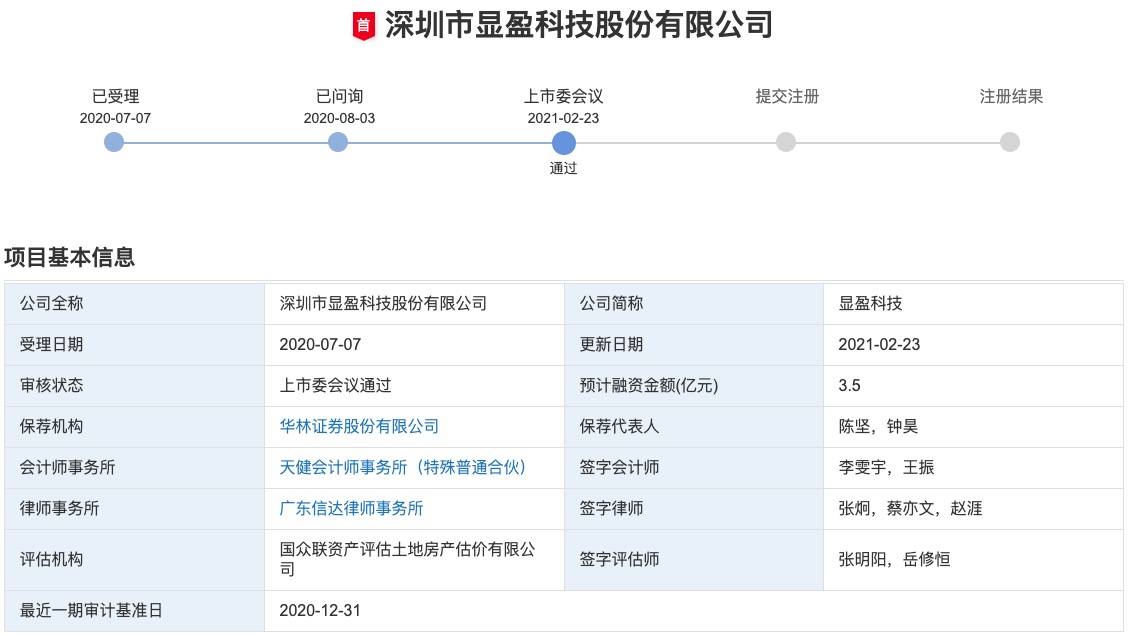This screenshot has height=635, width=1129.
Task: Click the page title 深圳市显盈科技股份有限公司
Action: point(579,25)
